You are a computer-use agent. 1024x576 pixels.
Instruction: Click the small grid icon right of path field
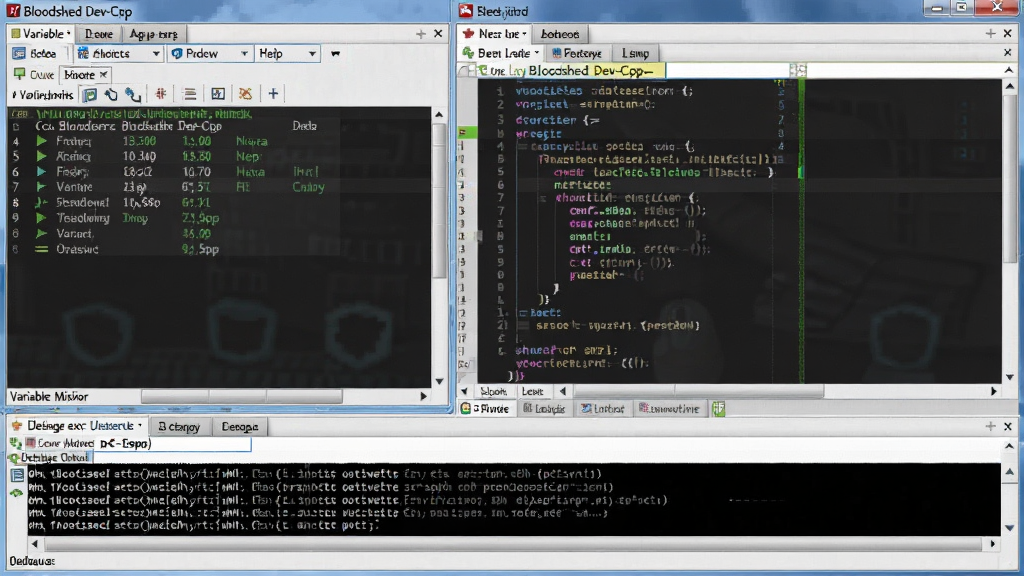(798, 71)
